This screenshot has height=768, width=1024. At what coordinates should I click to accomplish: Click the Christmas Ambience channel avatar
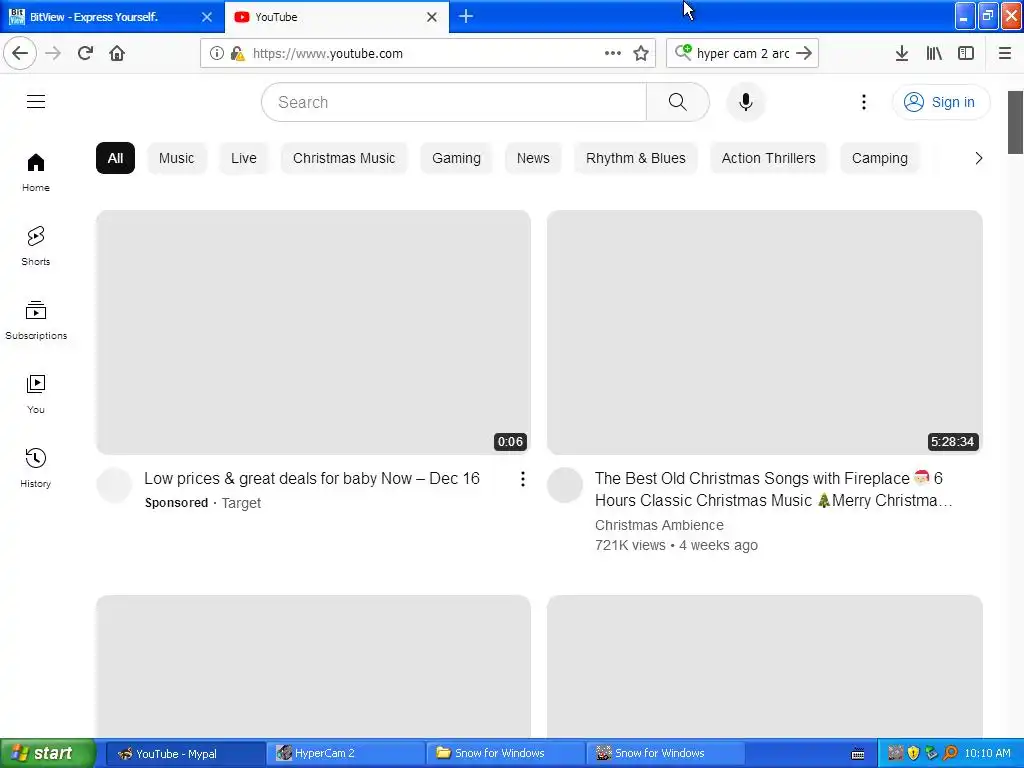[x=565, y=485]
